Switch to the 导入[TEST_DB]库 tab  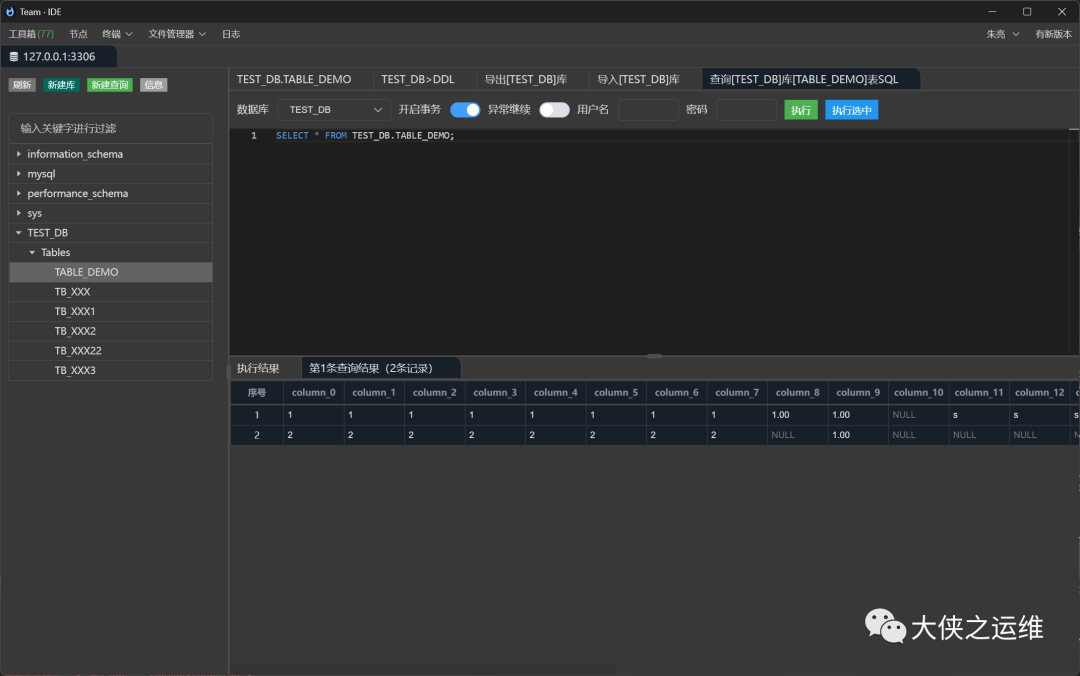coord(638,79)
